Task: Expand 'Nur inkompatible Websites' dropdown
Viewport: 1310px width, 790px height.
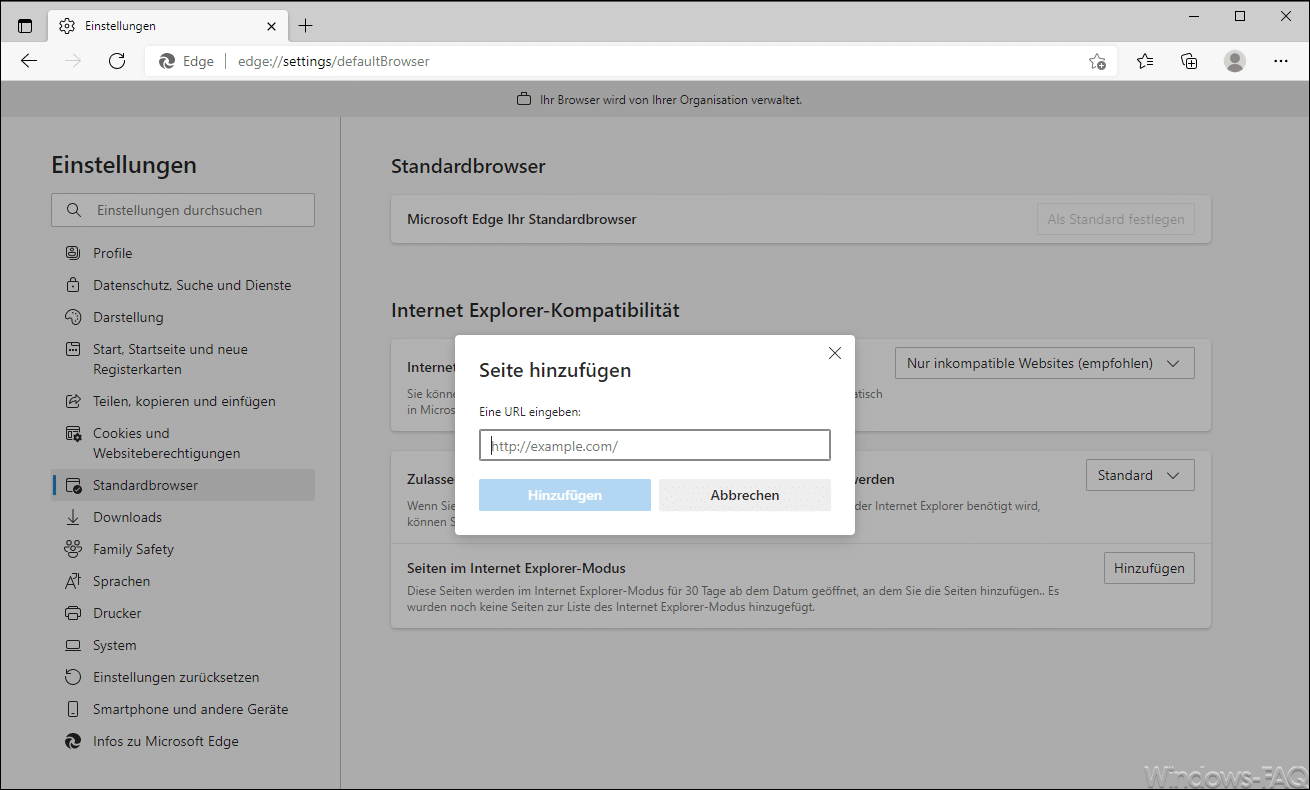Action: (x=1044, y=363)
